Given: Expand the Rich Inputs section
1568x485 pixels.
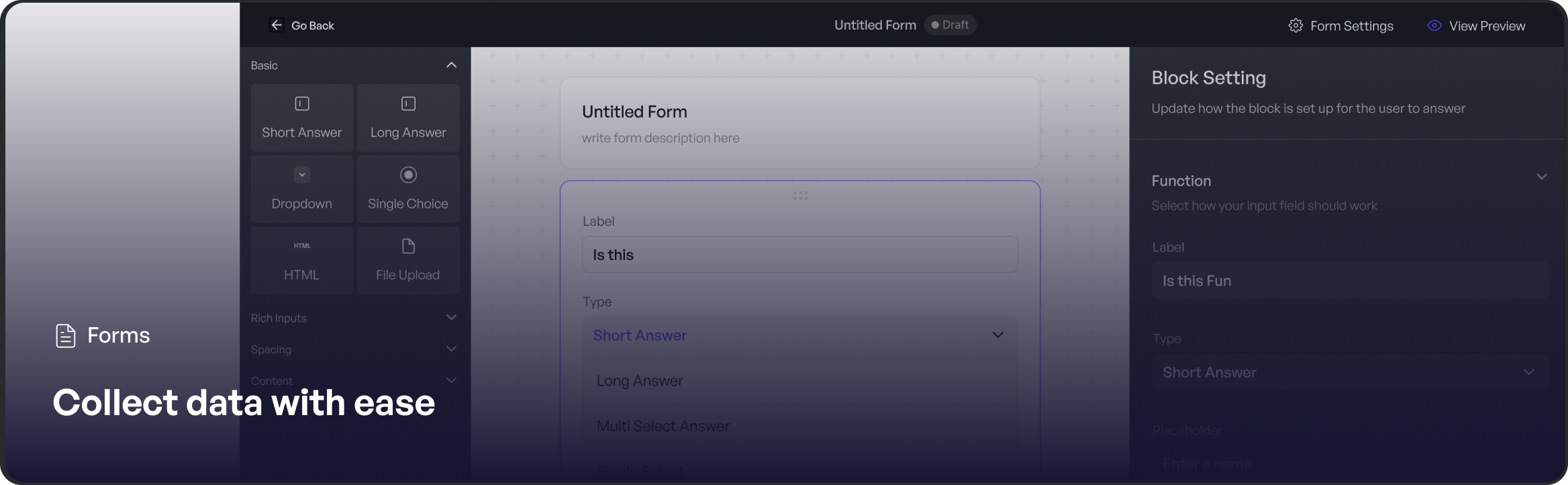Looking at the screenshot, I should coord(451,318).
